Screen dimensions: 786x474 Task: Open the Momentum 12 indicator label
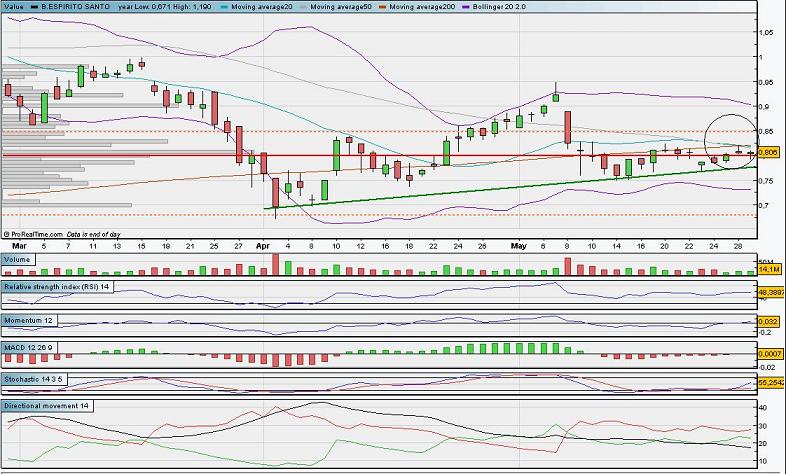29,320
